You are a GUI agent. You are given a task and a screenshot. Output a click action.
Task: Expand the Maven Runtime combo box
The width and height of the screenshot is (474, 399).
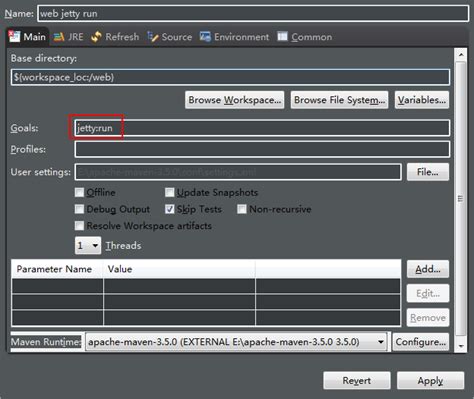click(236, 342)
